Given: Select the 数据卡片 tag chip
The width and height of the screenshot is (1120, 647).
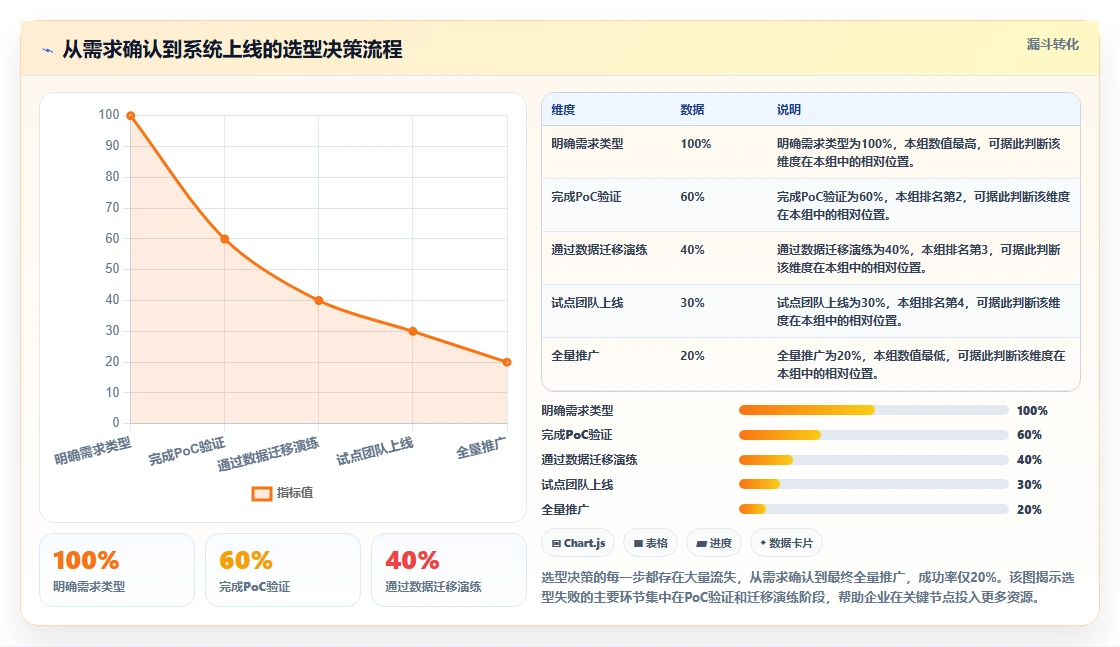Looking at the screenshot, I should [786, 543].
